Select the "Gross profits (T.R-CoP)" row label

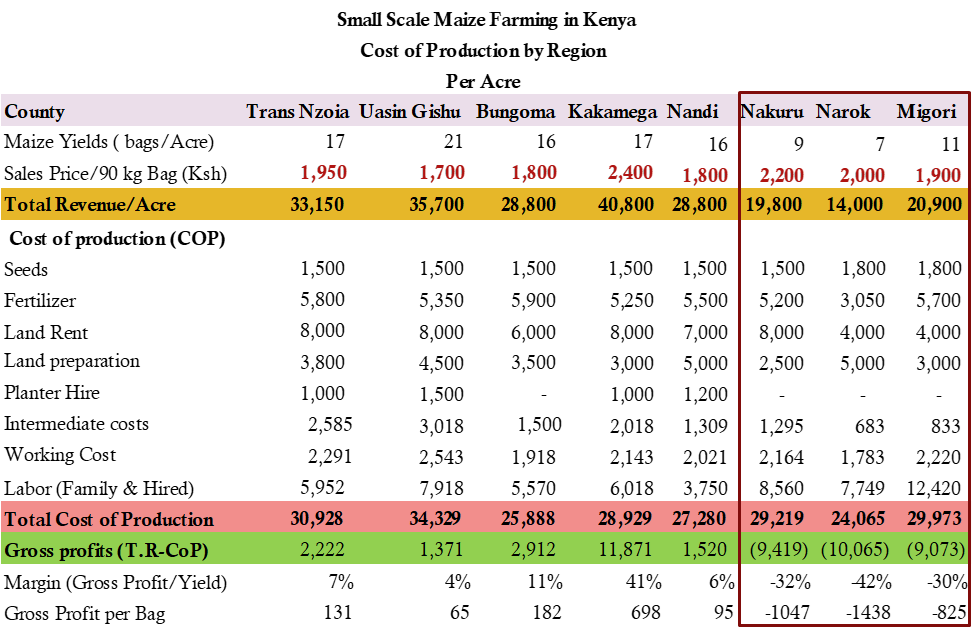coord(106,551)
